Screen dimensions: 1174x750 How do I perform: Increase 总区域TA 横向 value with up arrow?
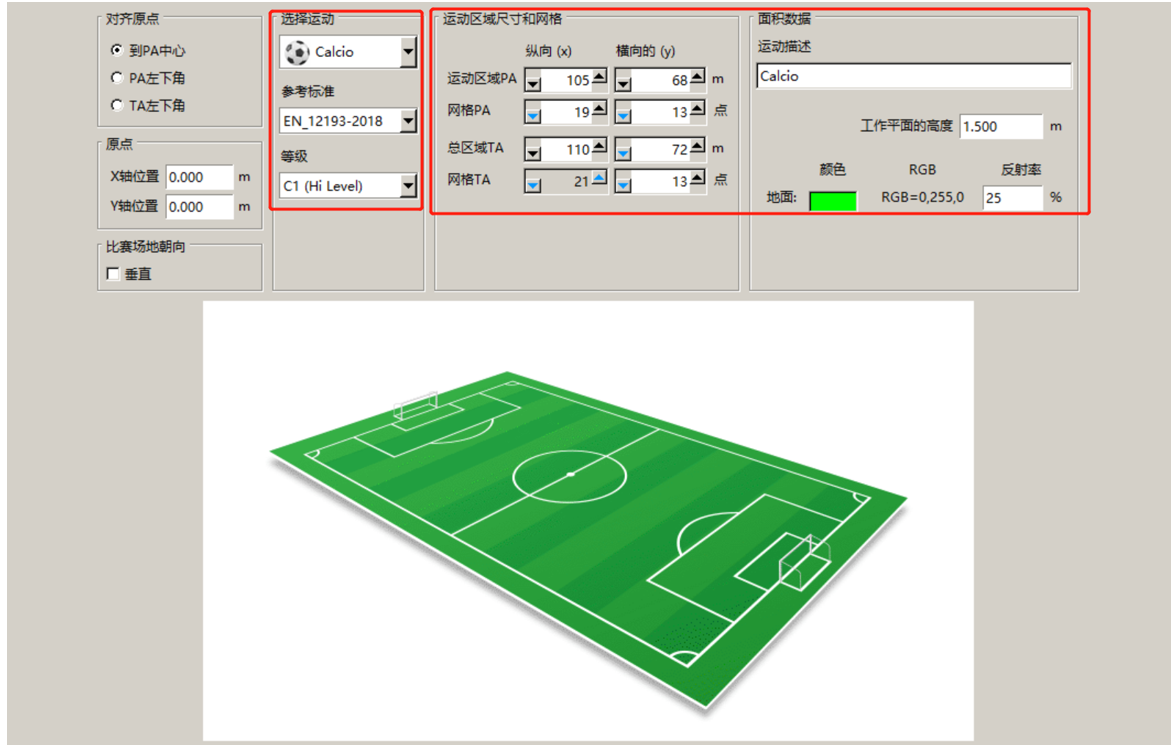(x=698, y=145)
